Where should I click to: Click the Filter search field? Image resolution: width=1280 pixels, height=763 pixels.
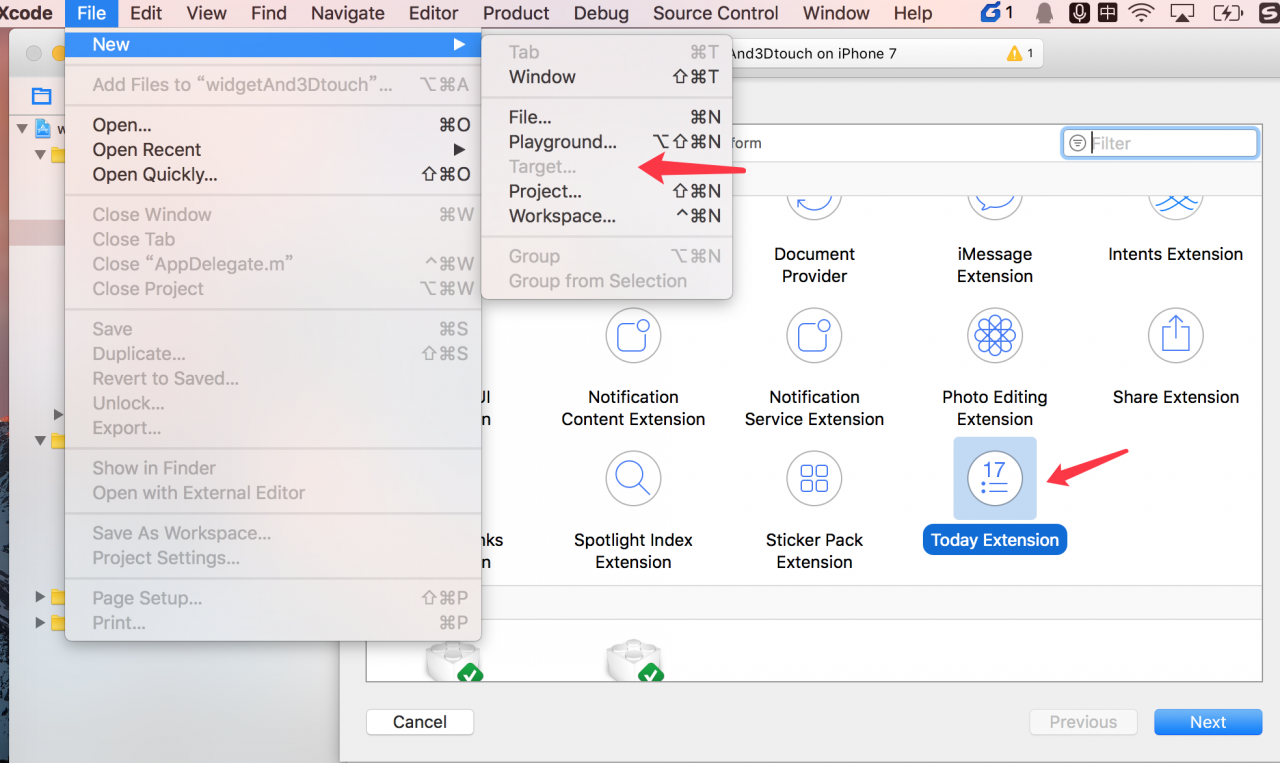pyautogui.click(x=1160, y=143)
